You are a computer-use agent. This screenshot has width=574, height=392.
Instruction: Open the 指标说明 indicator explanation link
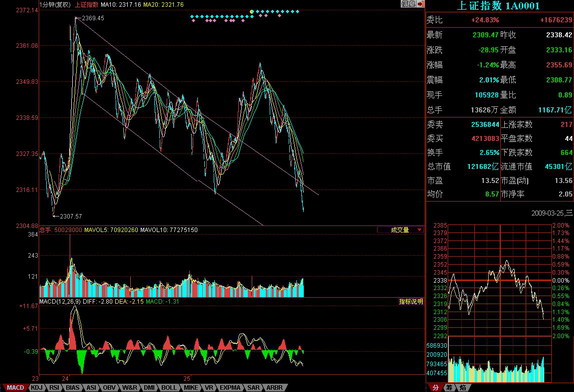click(411, 302)
